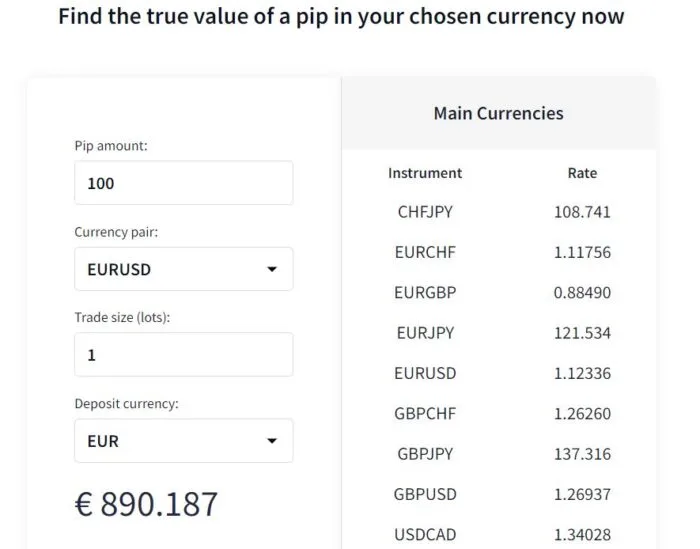Screen dimensions: 700x549
Task: Choose the EURGBP instrument entry
Action: [x=425, y=293]
